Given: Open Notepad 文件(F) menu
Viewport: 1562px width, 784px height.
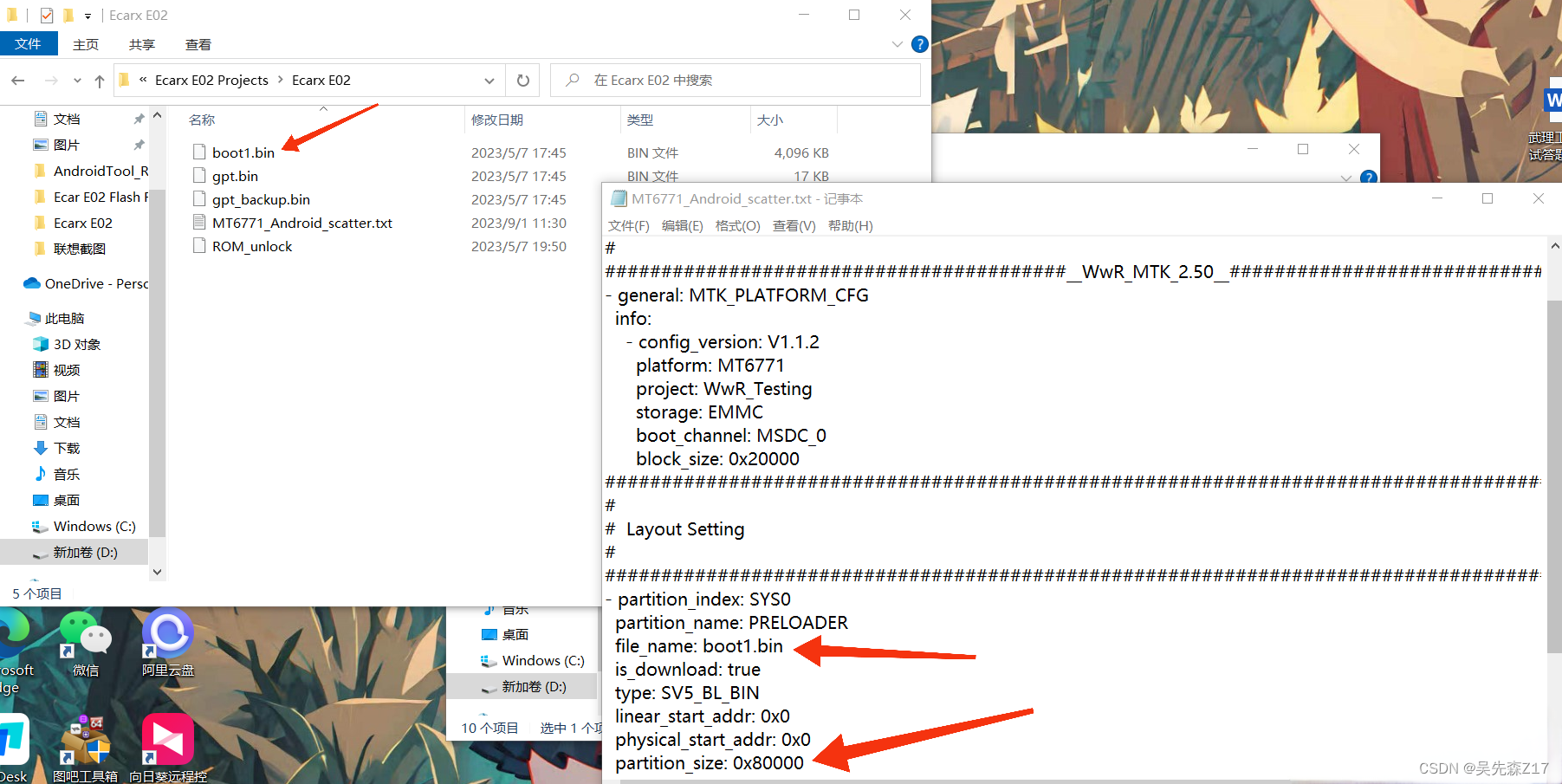Looking at the screenshot, I should click(629, 226).
